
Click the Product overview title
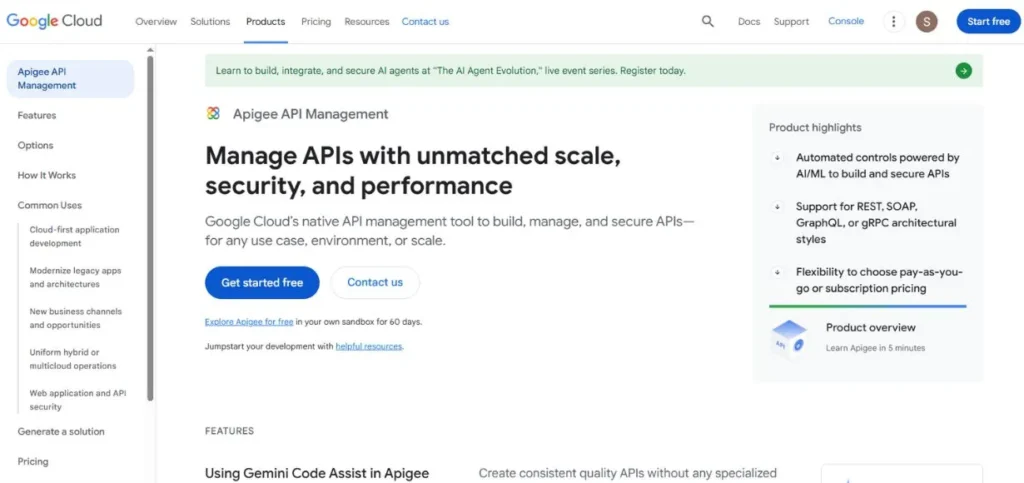click(871, 328)
